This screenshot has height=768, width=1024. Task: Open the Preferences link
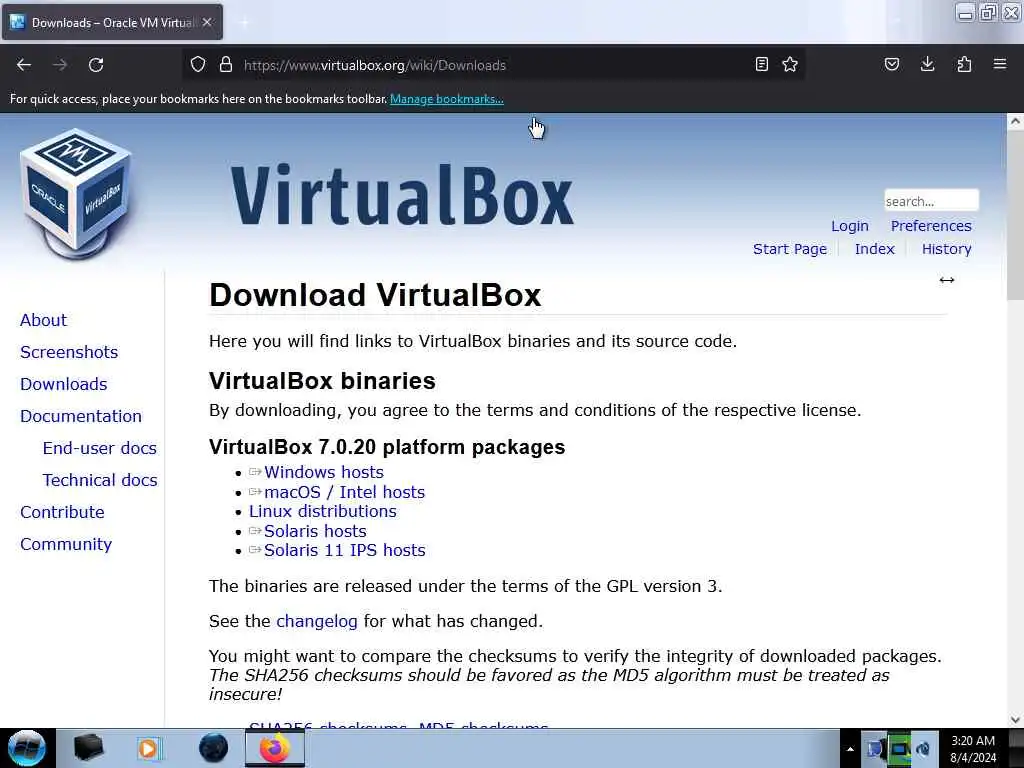931,226
